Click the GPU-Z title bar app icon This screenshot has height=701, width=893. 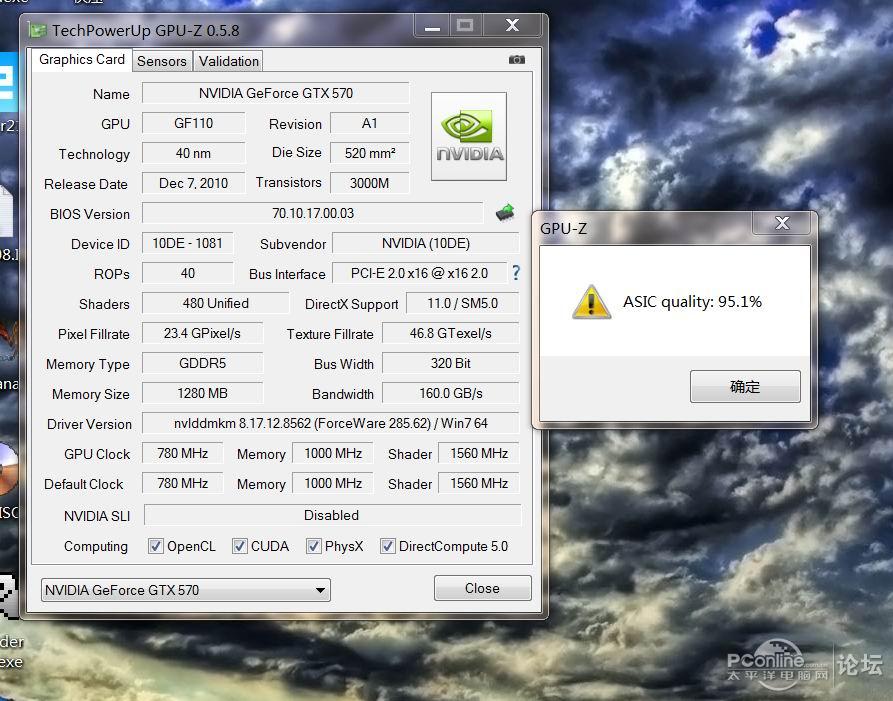pyautogui.click(x=38, y=30)
